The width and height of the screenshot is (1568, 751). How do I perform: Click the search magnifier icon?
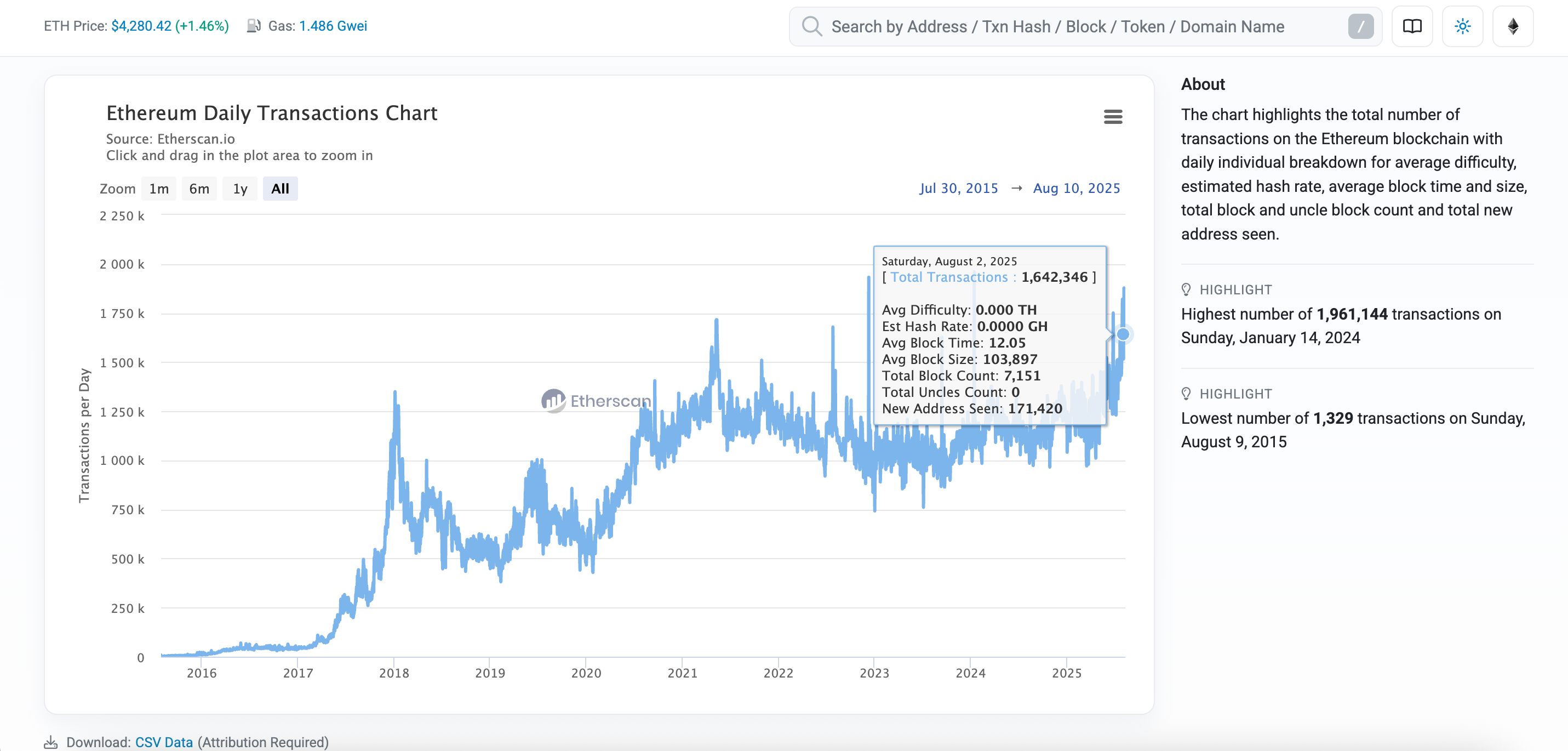[x=811, y=26]
